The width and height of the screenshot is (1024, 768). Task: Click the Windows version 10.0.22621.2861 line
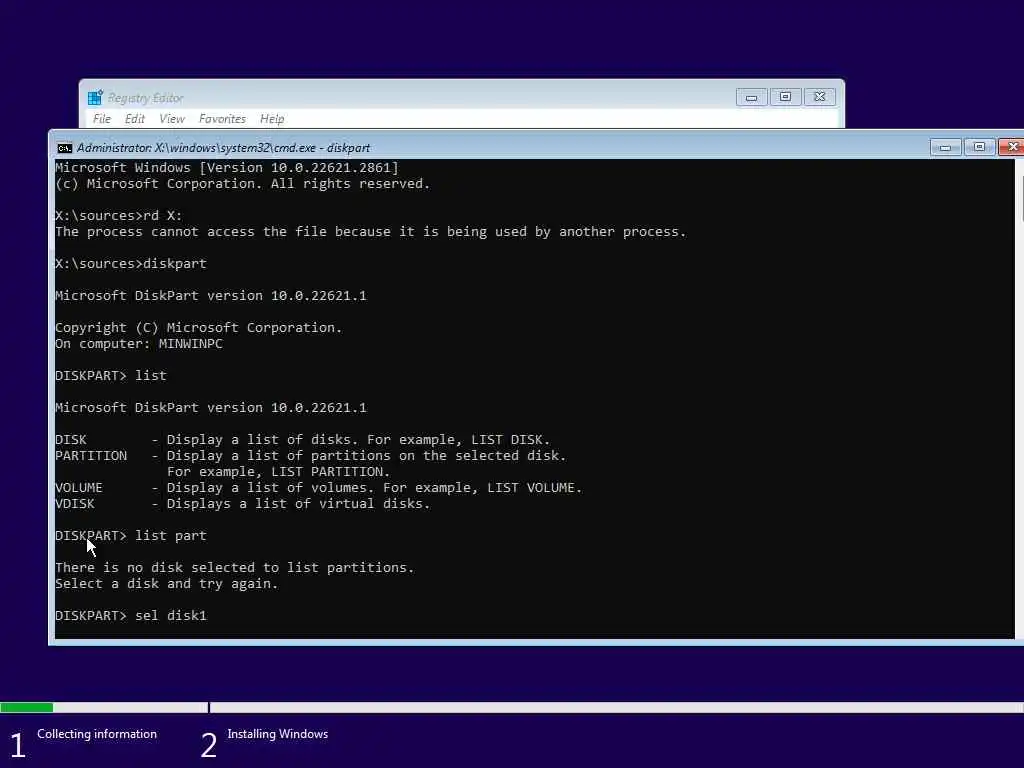tap(227, 168)
